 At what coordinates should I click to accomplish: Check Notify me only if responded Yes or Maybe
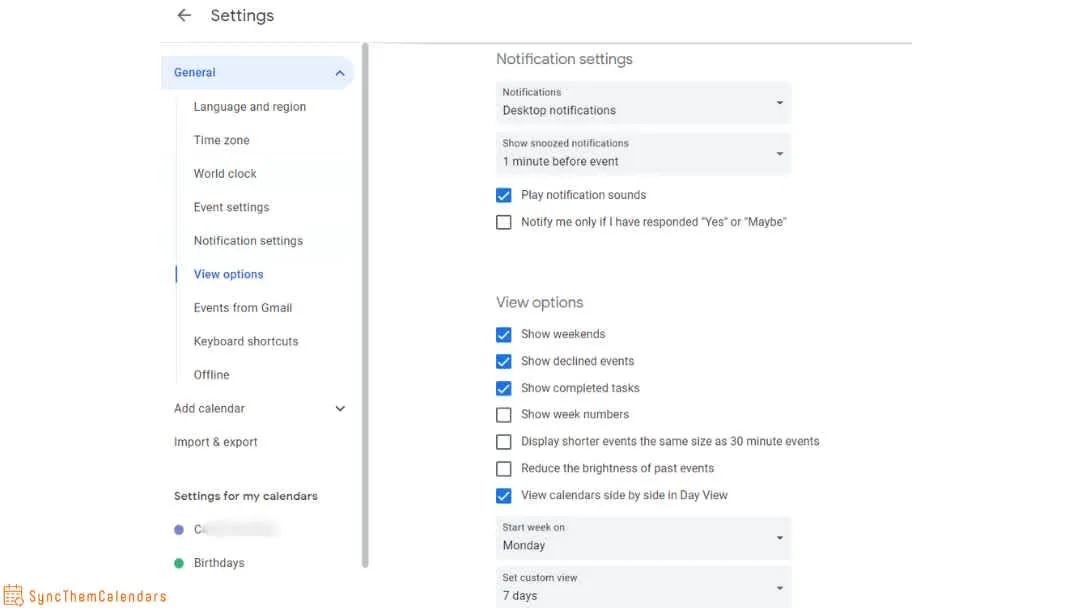point(503,222)
